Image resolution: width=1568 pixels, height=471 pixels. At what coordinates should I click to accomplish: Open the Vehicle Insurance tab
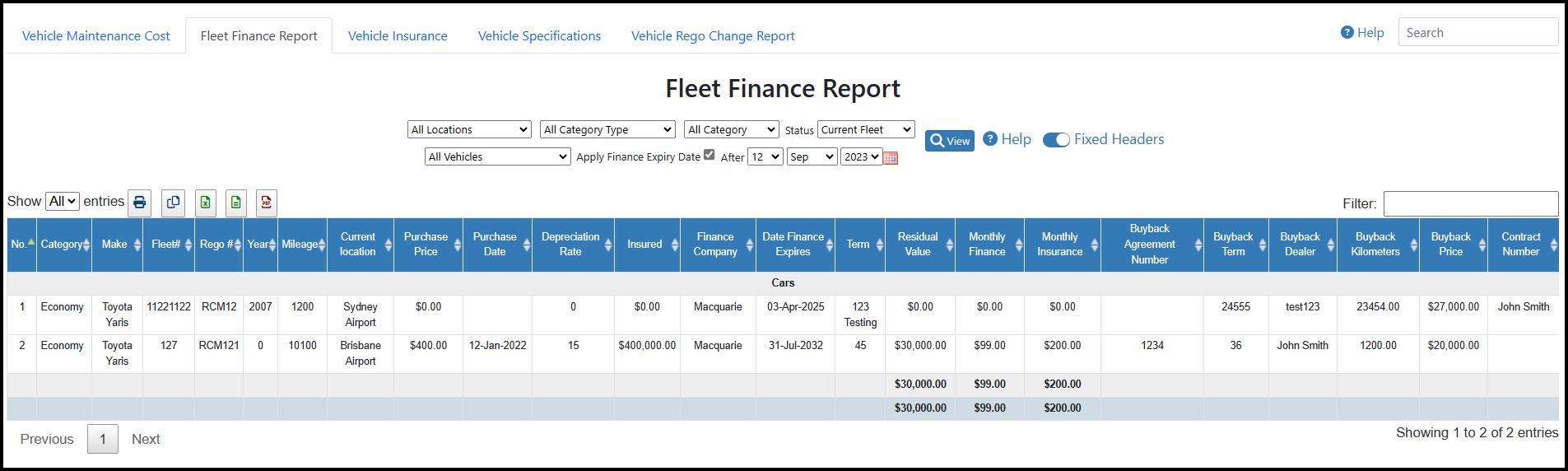[398, 36]
